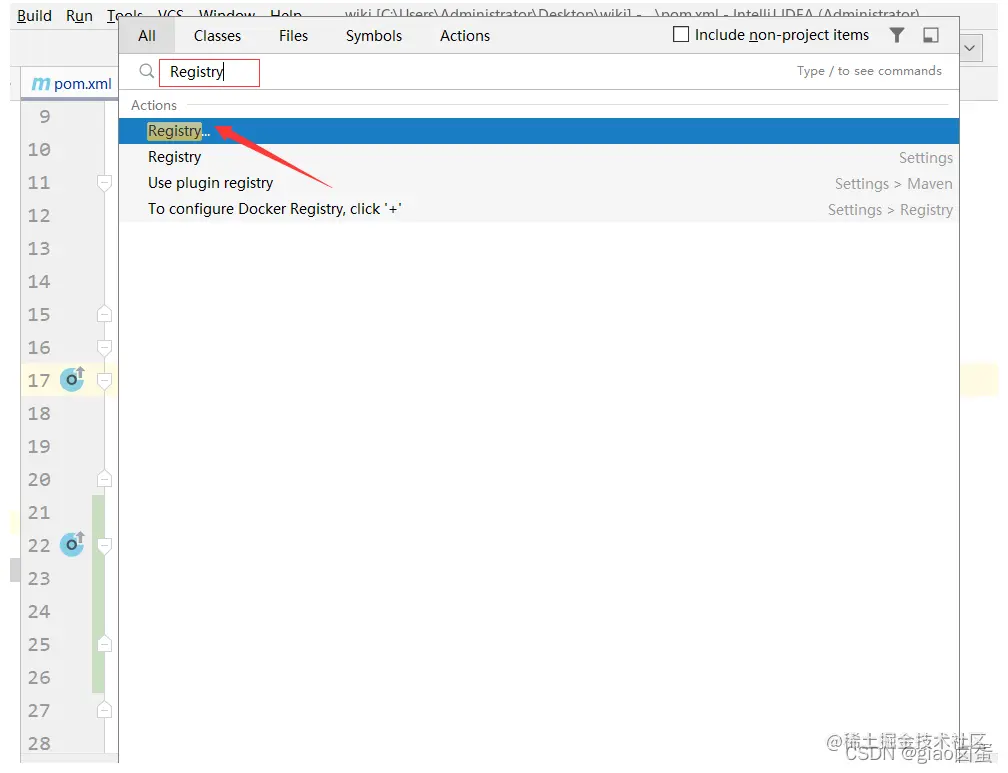Image resolution: width=1008 pixels, height=773 pixels.
Task: Switch to the Files search tab
Action: tap(293, 36)
